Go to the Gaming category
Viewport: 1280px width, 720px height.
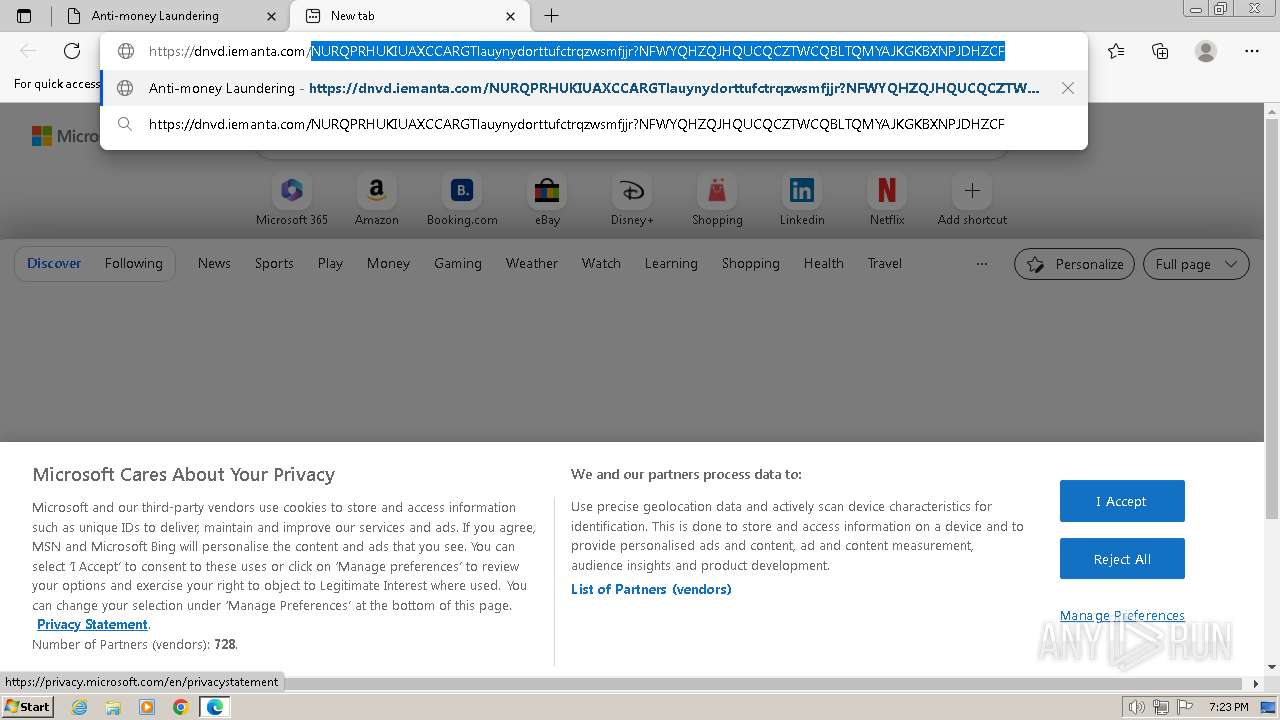(458, 263)
